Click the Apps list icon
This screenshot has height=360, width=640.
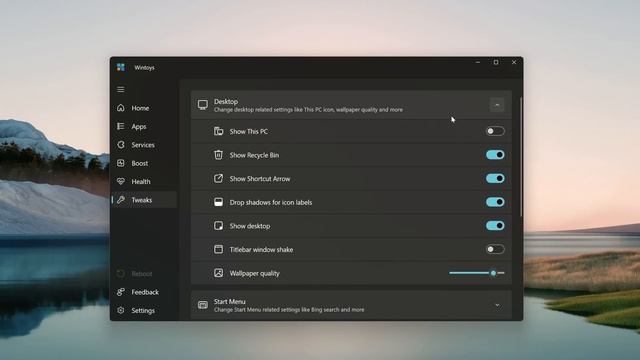[121, 126]
